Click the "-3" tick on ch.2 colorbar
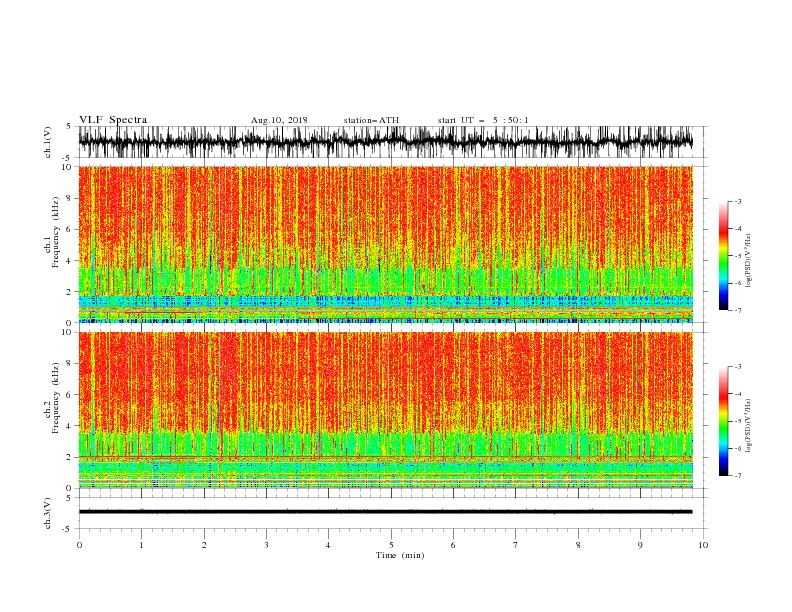 pos(738,367)
